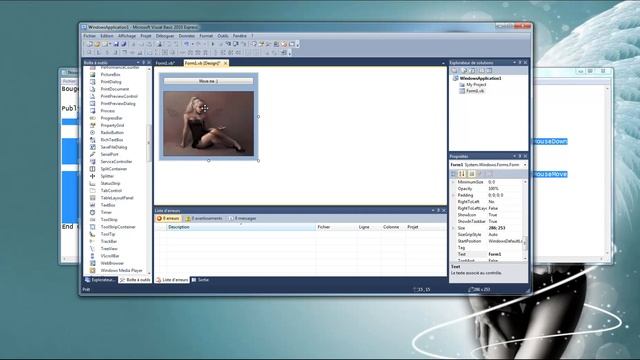
Task: Select PropertyGrid in the toolbox
Action: 112,125
